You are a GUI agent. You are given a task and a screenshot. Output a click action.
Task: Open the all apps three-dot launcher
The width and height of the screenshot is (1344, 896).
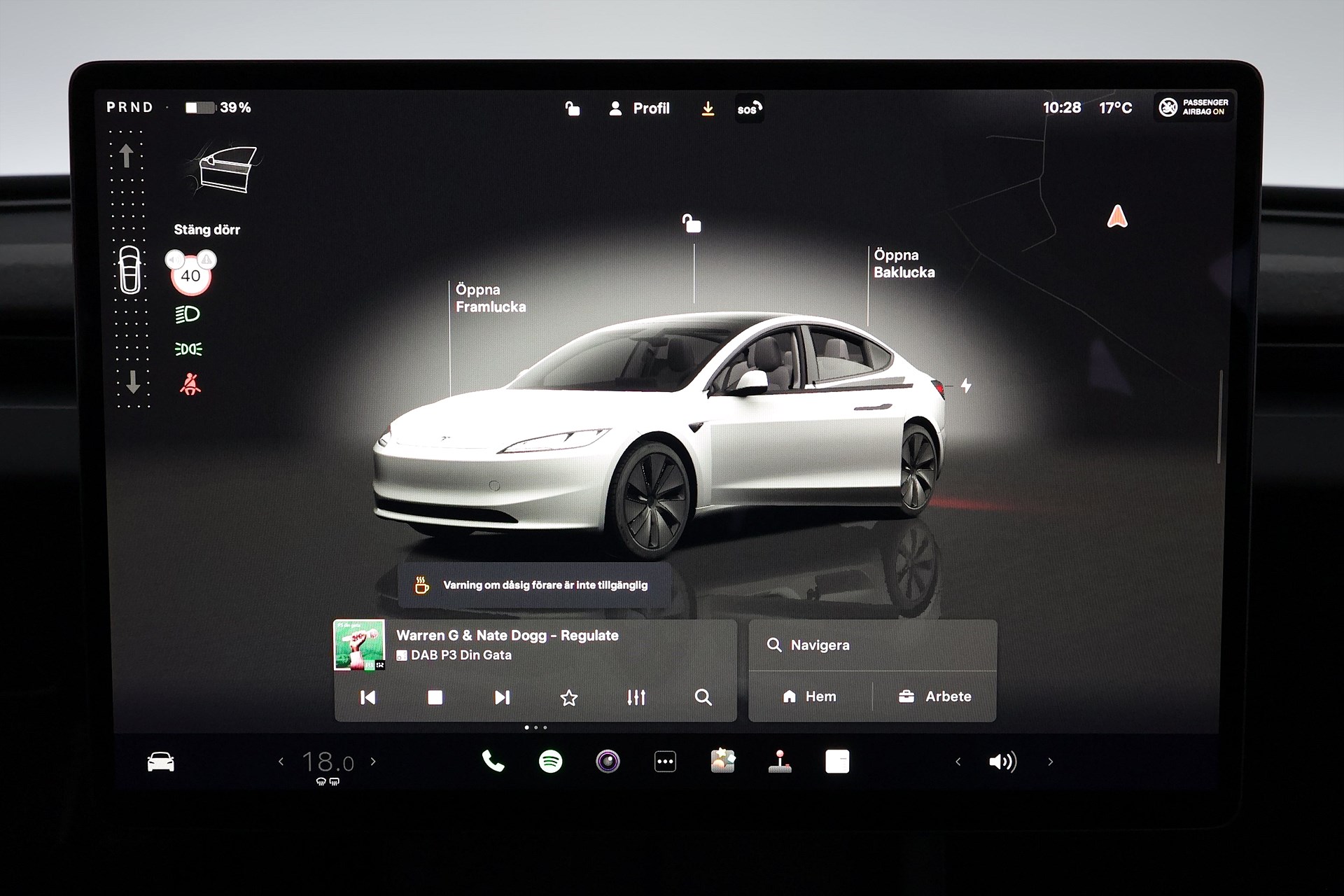(x=665, y=761)
